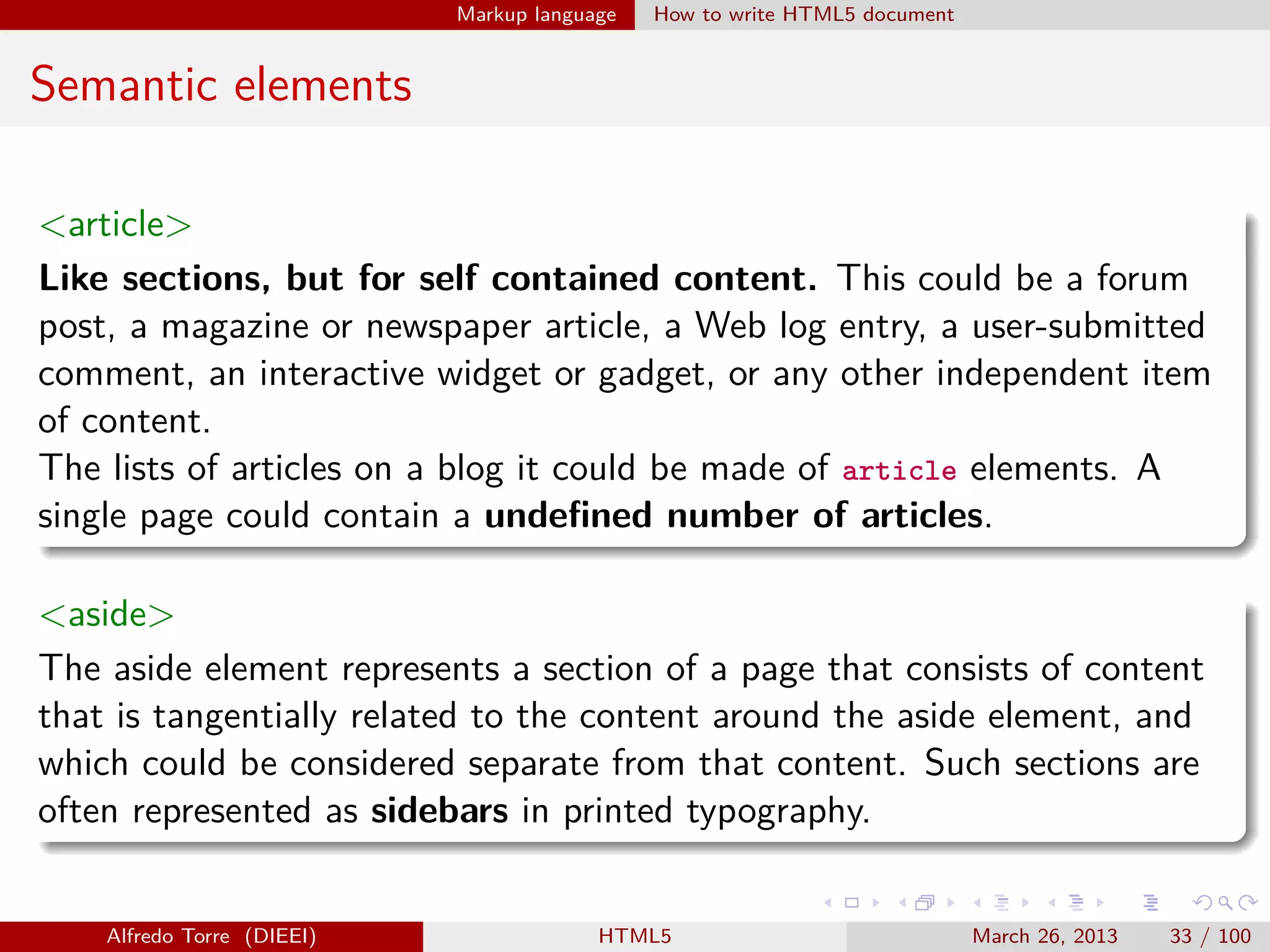Click the HTML5 title in footer
The width and height of the screenshot is (1270, 952).
635,936
